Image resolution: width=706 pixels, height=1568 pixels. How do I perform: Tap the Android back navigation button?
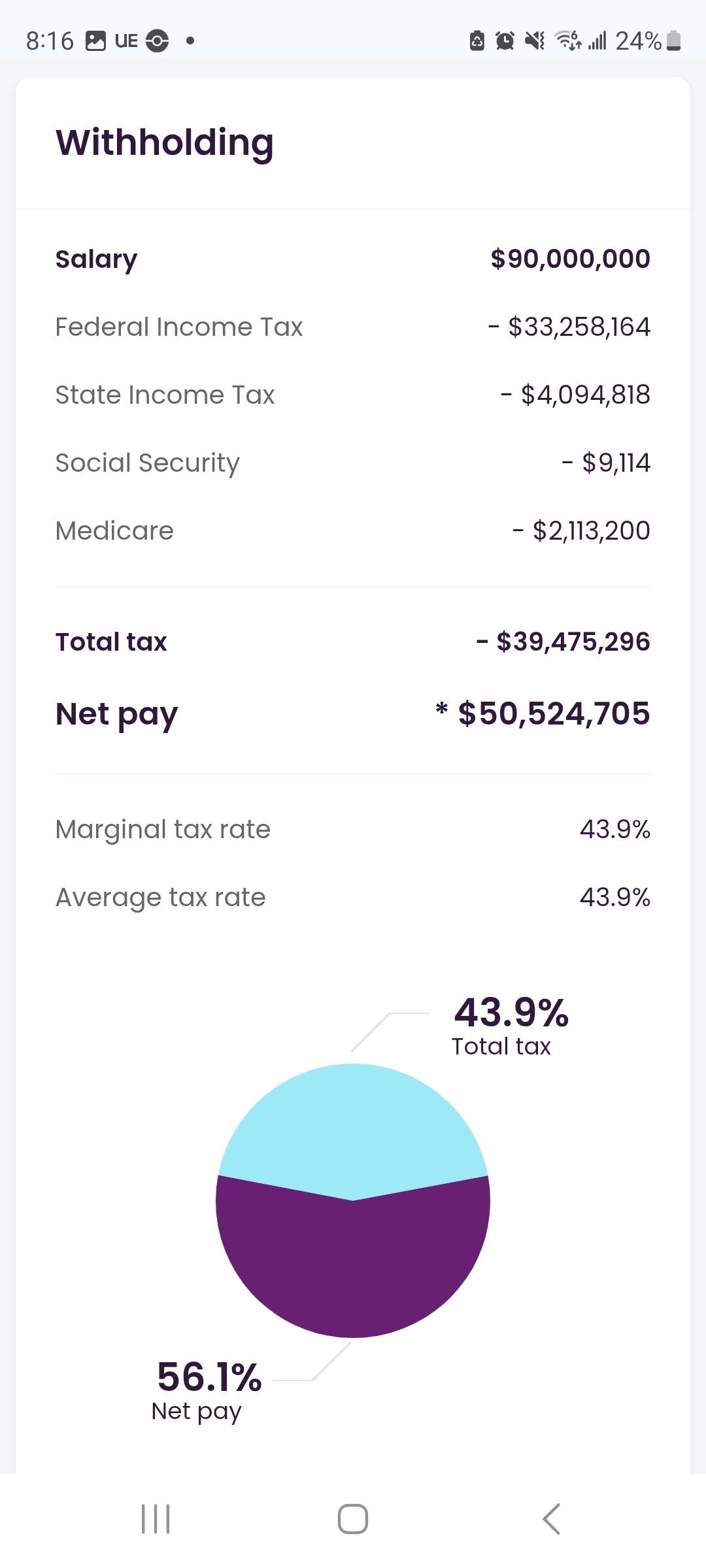coord(551,1519)
